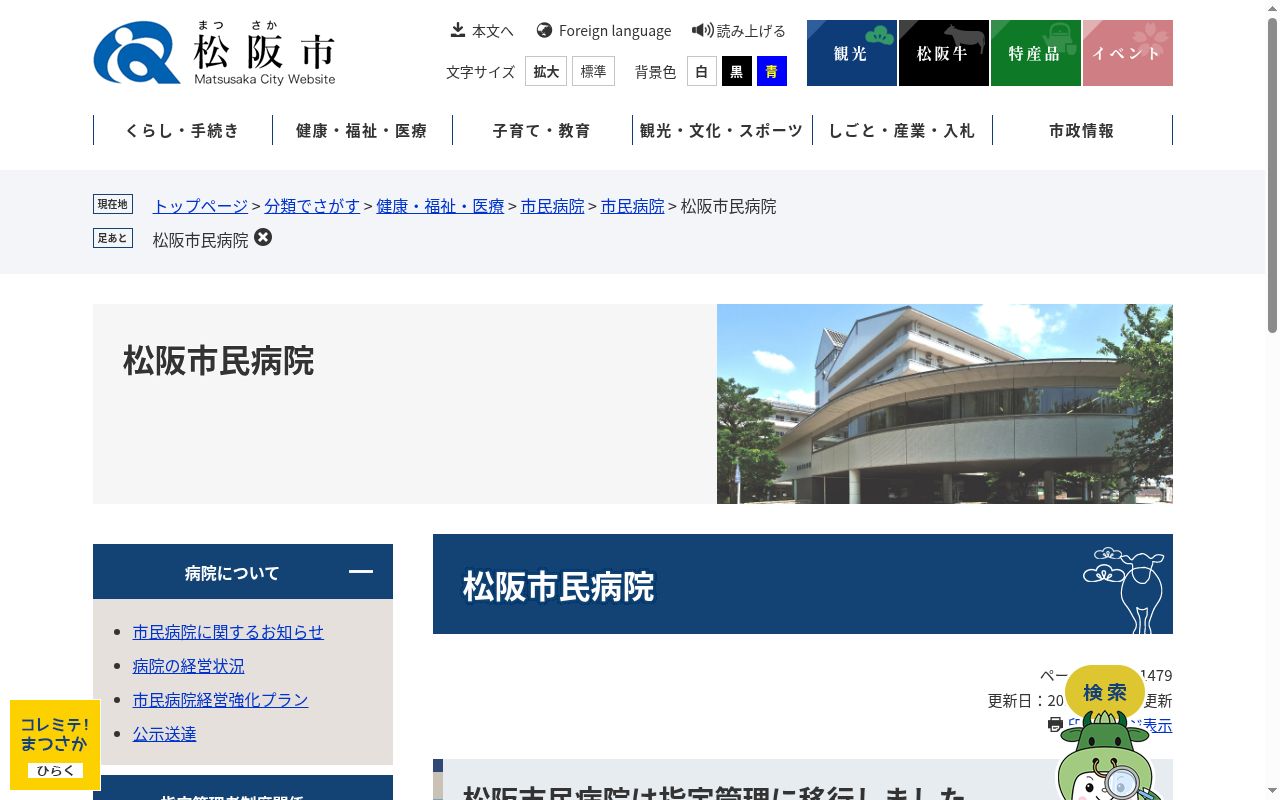The width and height of the screenshot is (1280, 800).
Task: Click the hospital building photo
Action: [945, 404]
